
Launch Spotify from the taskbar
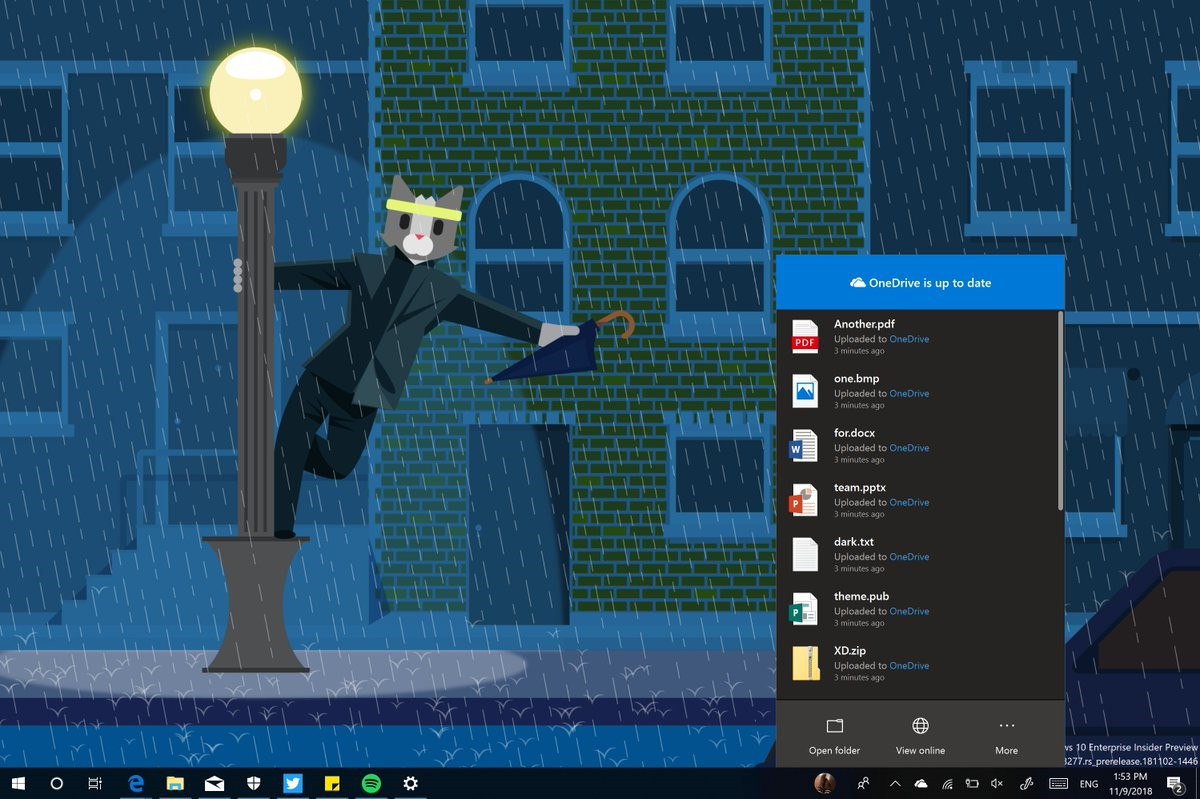point(370,783)
